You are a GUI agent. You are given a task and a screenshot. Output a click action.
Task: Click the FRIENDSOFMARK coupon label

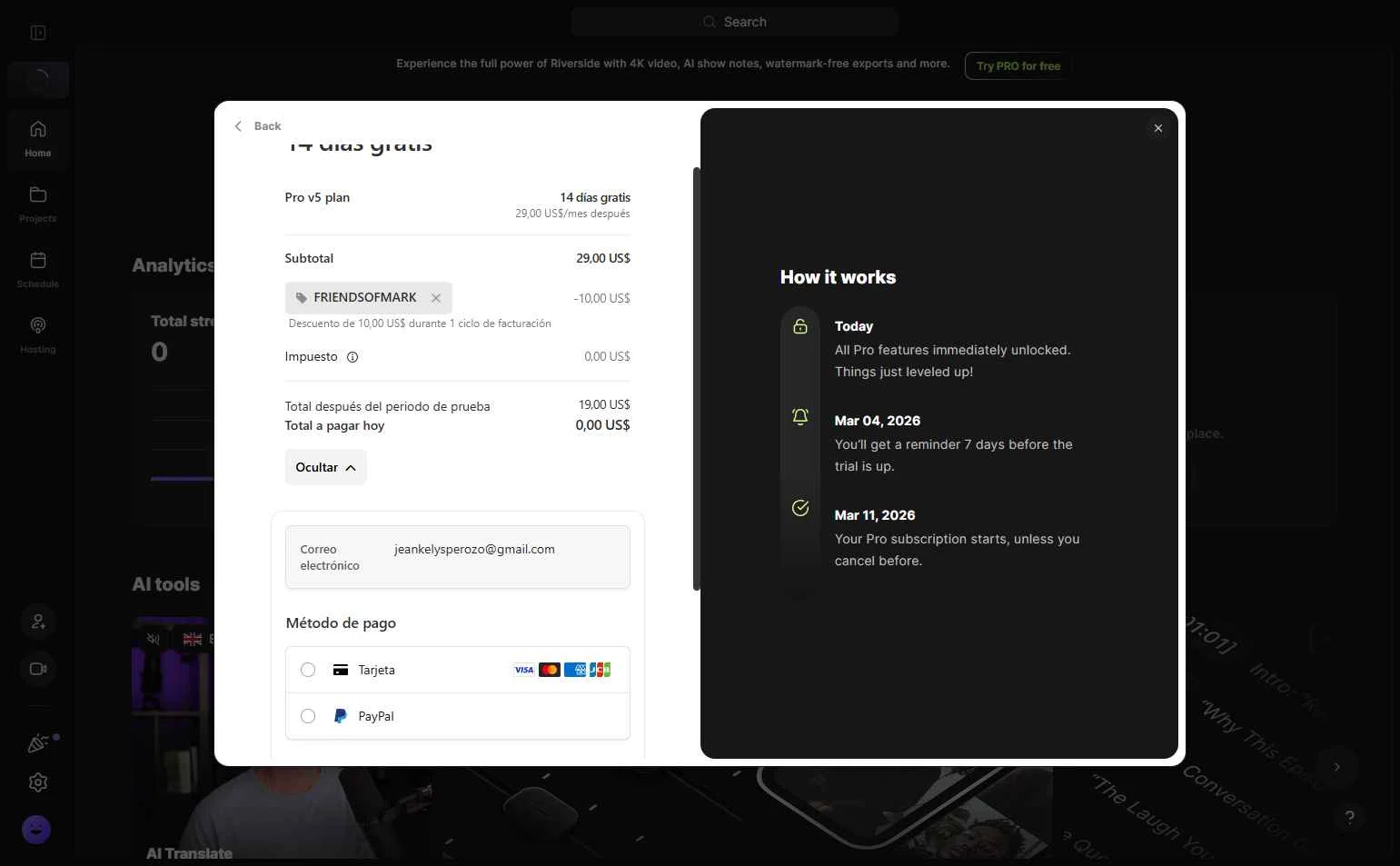365,297
